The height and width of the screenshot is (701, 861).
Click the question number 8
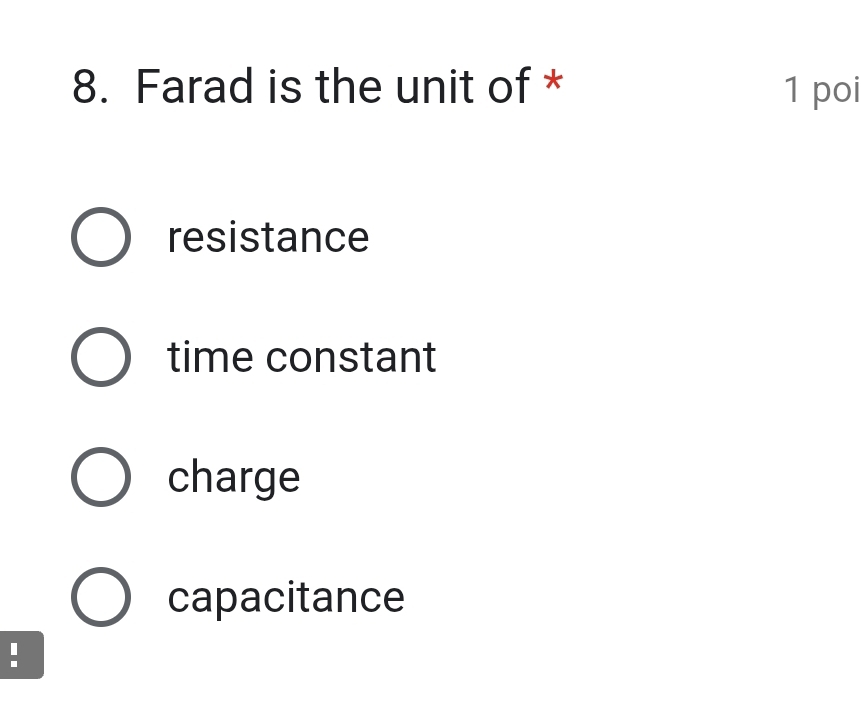point(85,87)
